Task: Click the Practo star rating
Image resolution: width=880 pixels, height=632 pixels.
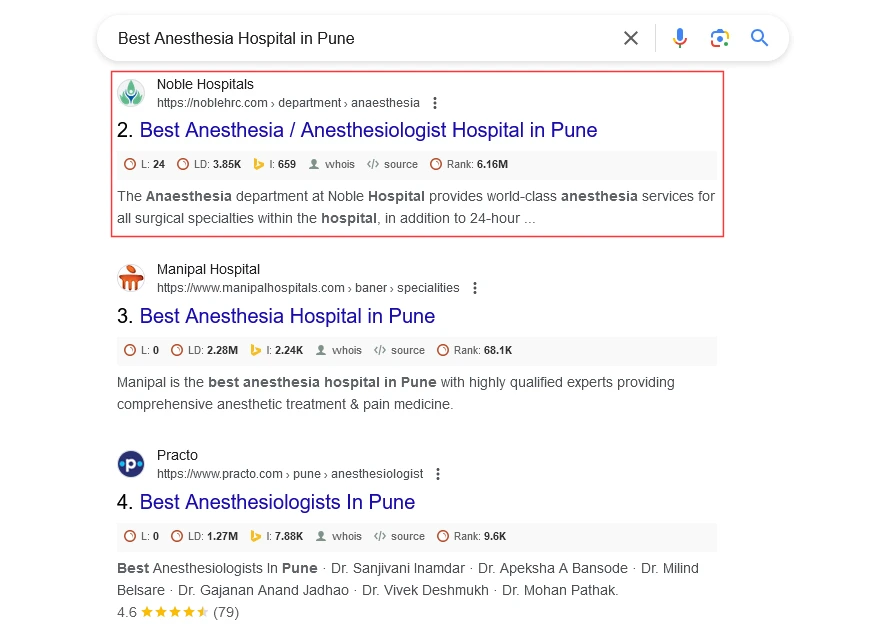Action: (174, 612)
